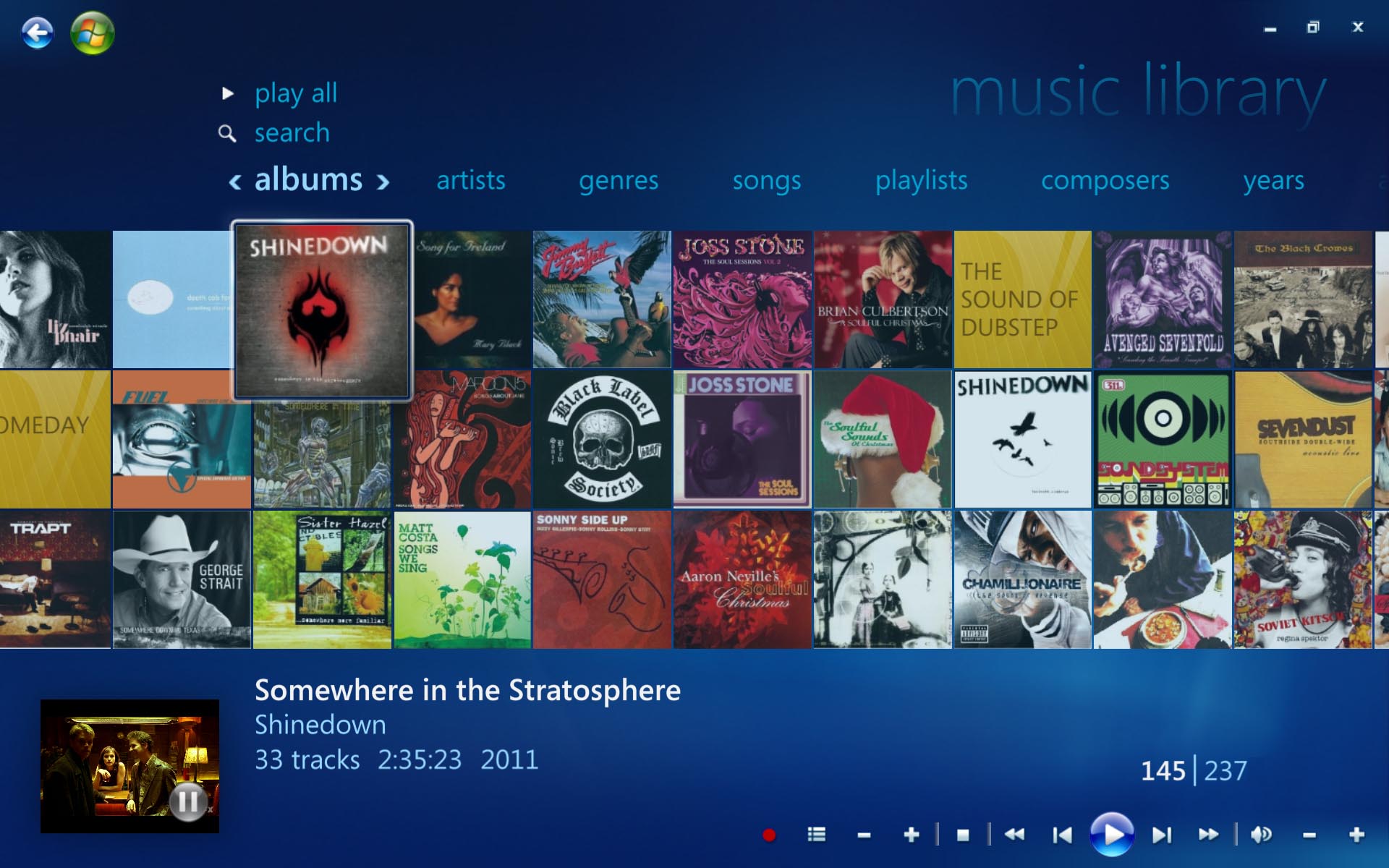Screen dimensions: 1389x868
Task: Select the Artists tab
Action: pyautogui.click(x=470, y=181)
